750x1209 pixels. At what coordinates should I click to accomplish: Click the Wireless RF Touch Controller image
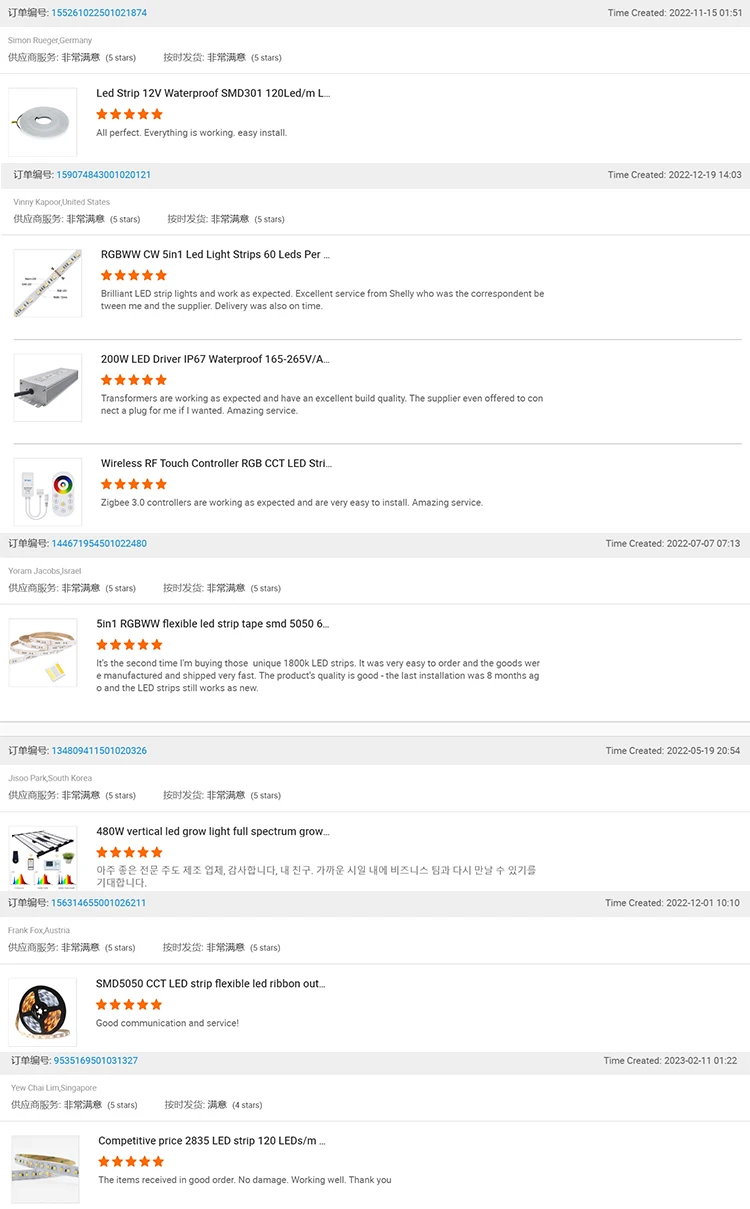pyautogui.click(x=48, y=492)
